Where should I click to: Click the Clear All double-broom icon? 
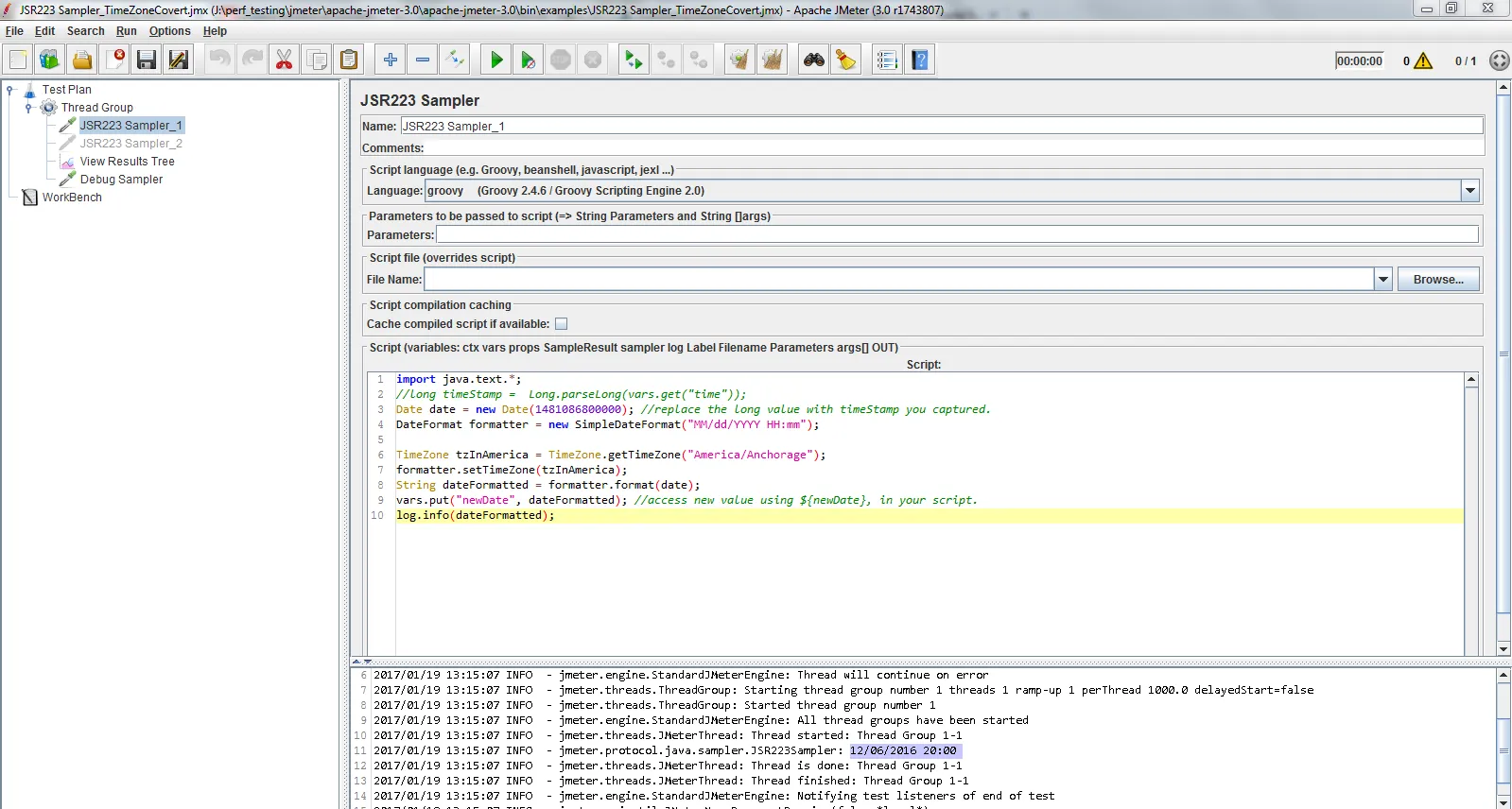[772, 60]
